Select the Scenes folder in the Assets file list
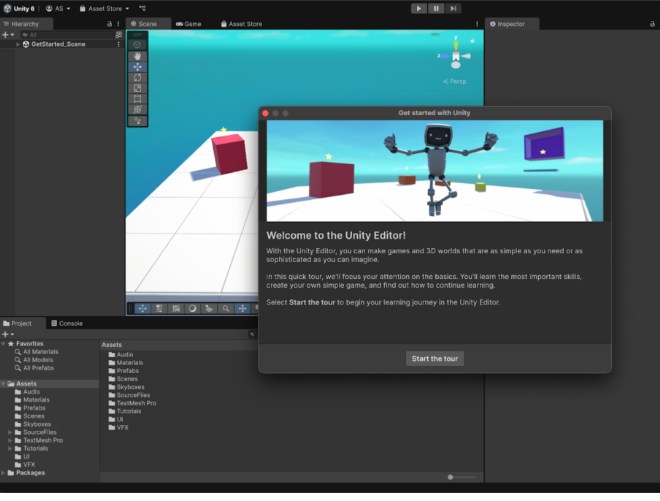 point(127,379)
